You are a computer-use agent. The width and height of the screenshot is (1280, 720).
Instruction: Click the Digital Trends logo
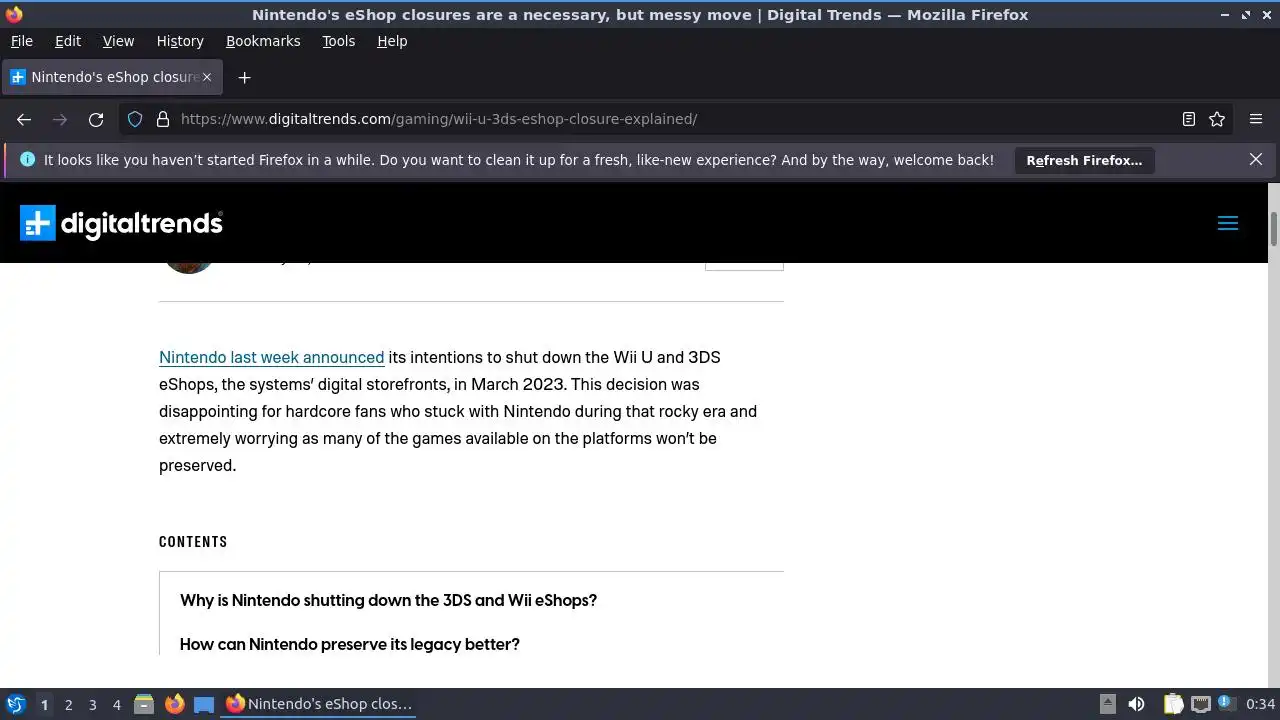coord(121,223)
